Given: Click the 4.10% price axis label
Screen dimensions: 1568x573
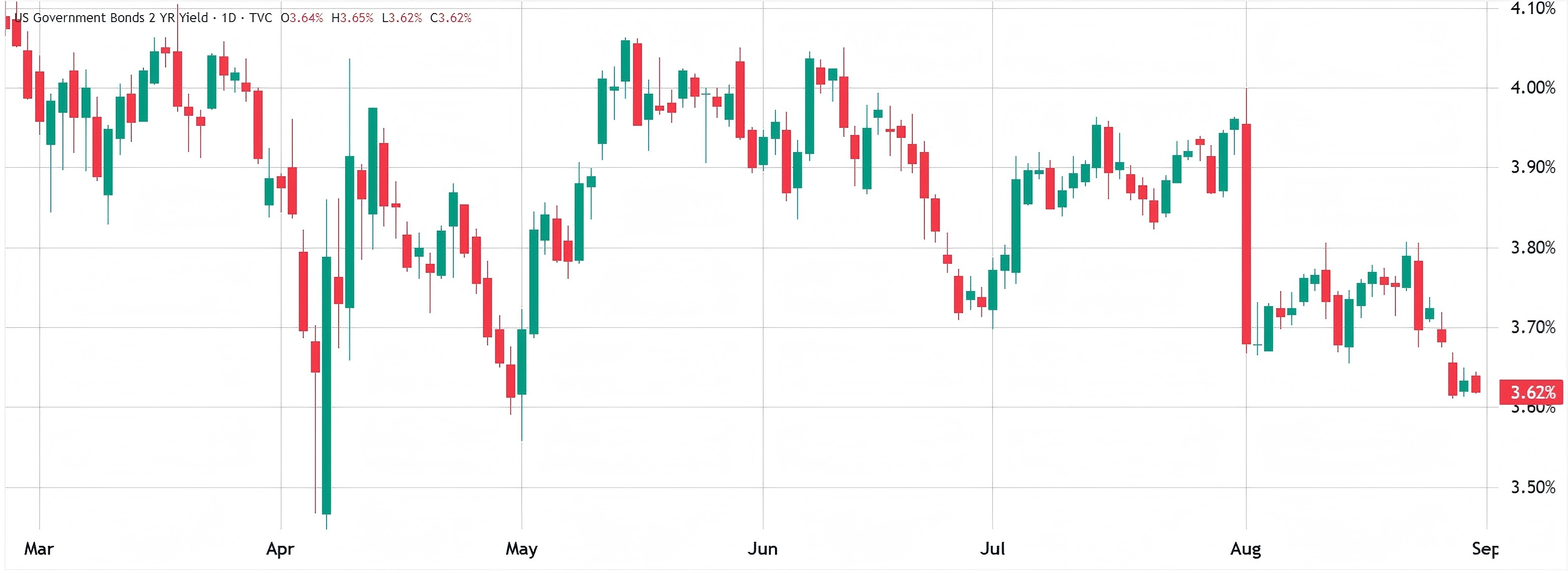Looking at the screenshot, I should (1532, 9).
